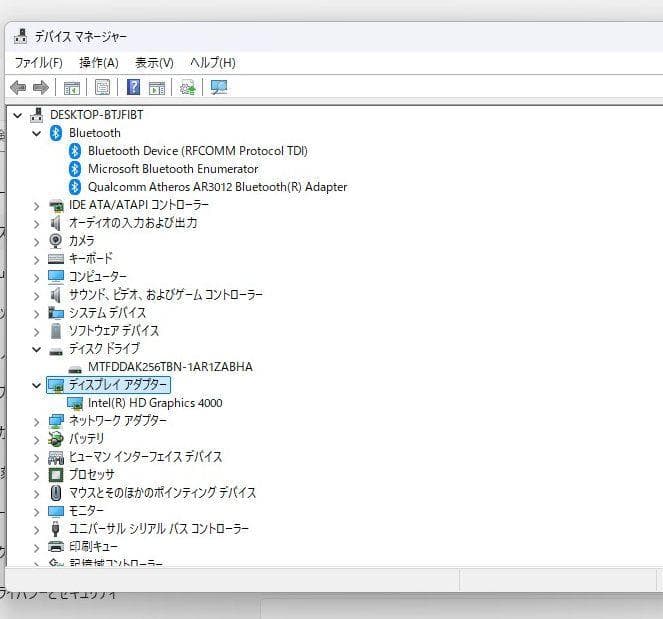Expand the プロセッサ category arrow
The width and height of the screenshot is (663, 619).
(x=37, y=476)
